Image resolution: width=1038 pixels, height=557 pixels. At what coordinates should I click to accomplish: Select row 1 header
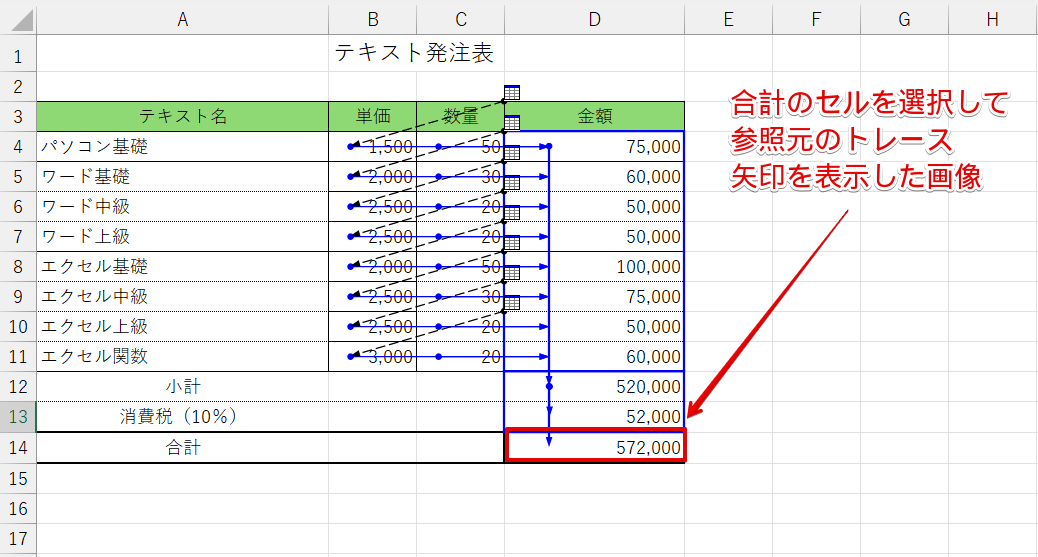coord(18,54)
